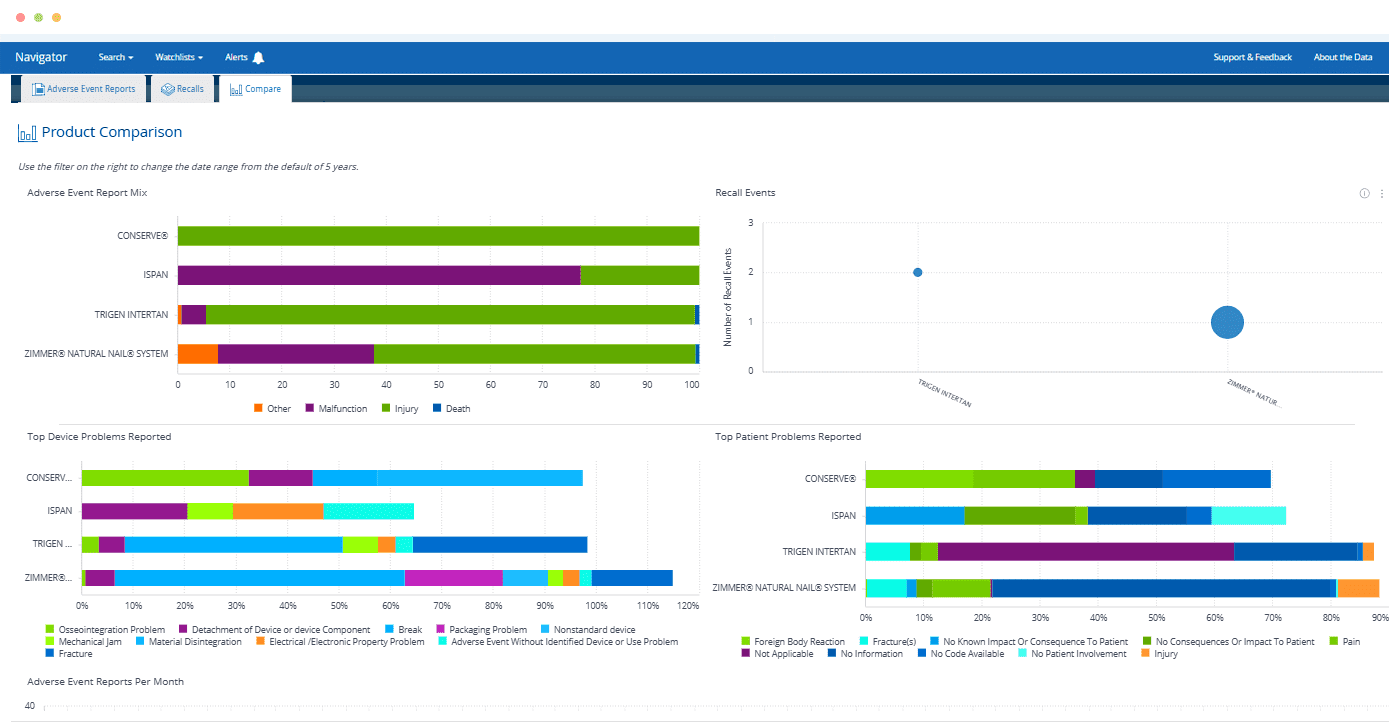The height and width of the screenshot is (725, 1389).
Task: Click the Recalls tab cube icon
Action: click(x=168, y=89)
